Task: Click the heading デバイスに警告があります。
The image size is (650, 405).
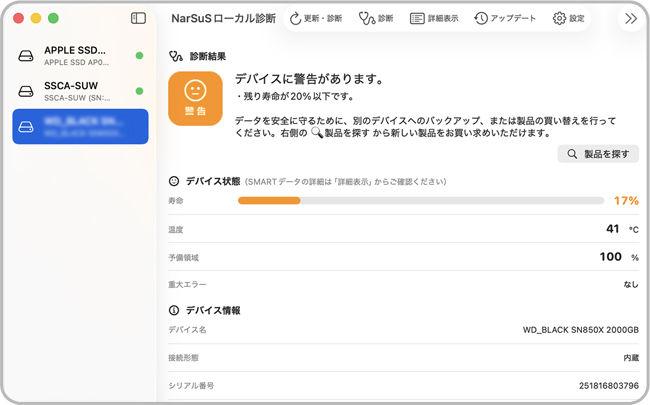Action: 309,79
